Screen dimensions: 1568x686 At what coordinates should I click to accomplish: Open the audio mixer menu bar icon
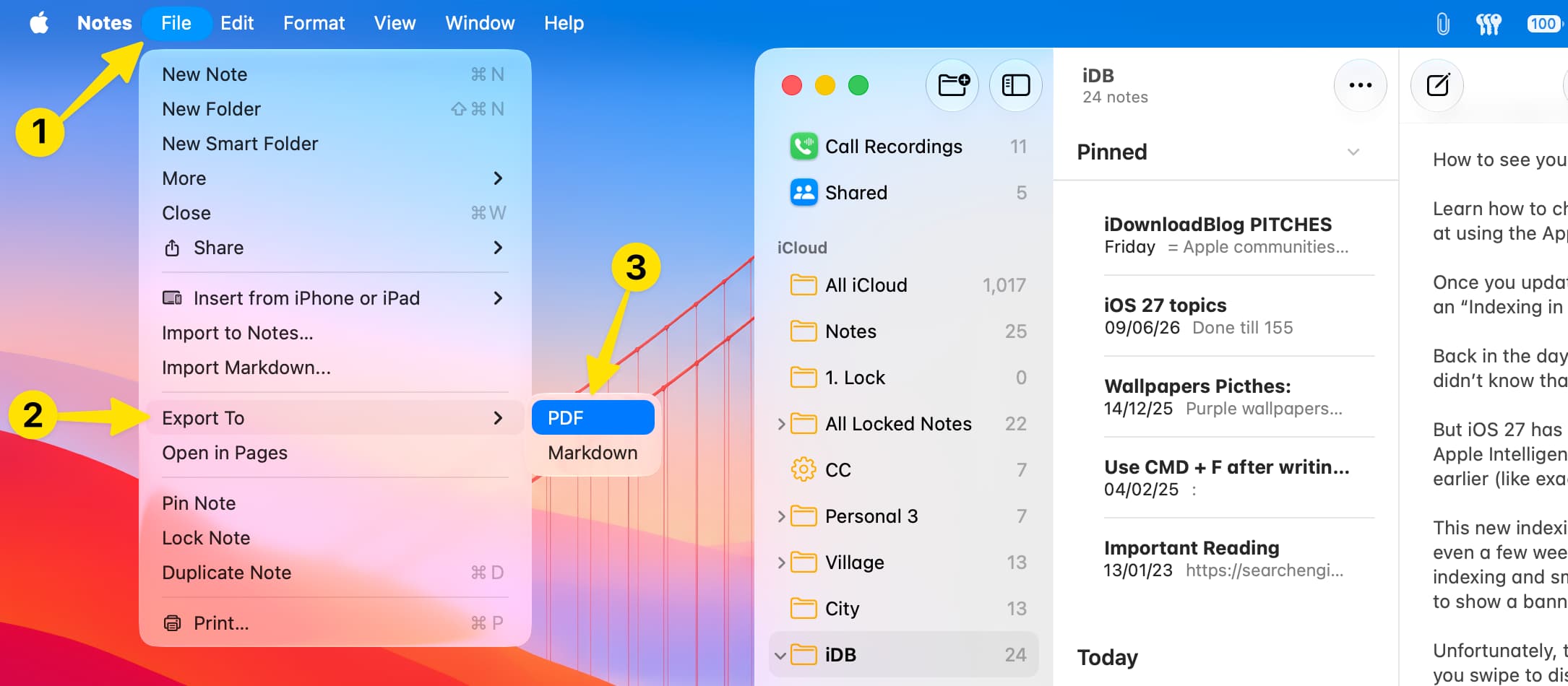1489,24
